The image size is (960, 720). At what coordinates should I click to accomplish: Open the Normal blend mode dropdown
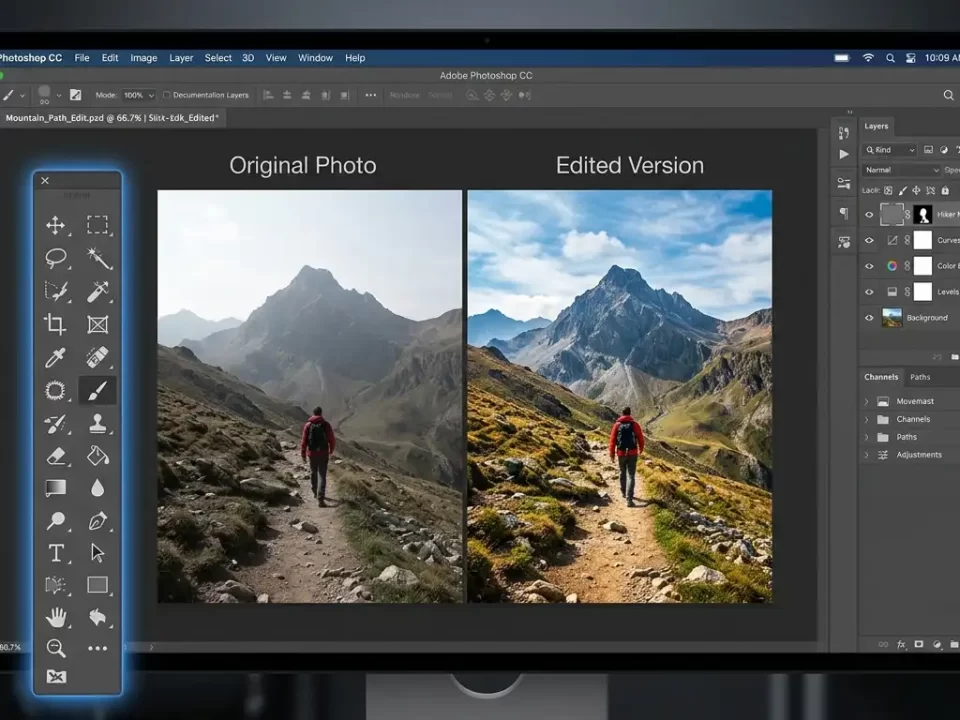[900, 170]
